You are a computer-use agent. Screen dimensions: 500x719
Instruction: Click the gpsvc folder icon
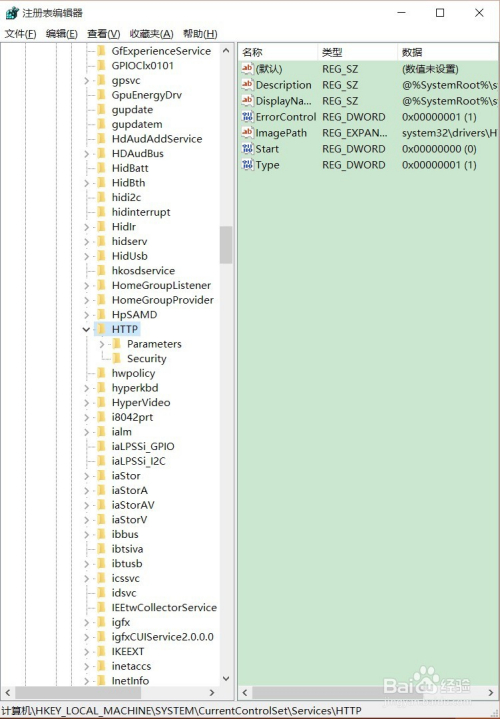[102, 80]
